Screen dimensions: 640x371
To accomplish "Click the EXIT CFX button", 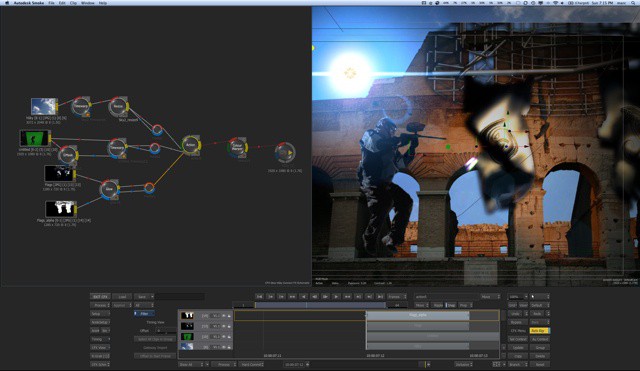I will point(100,297).
